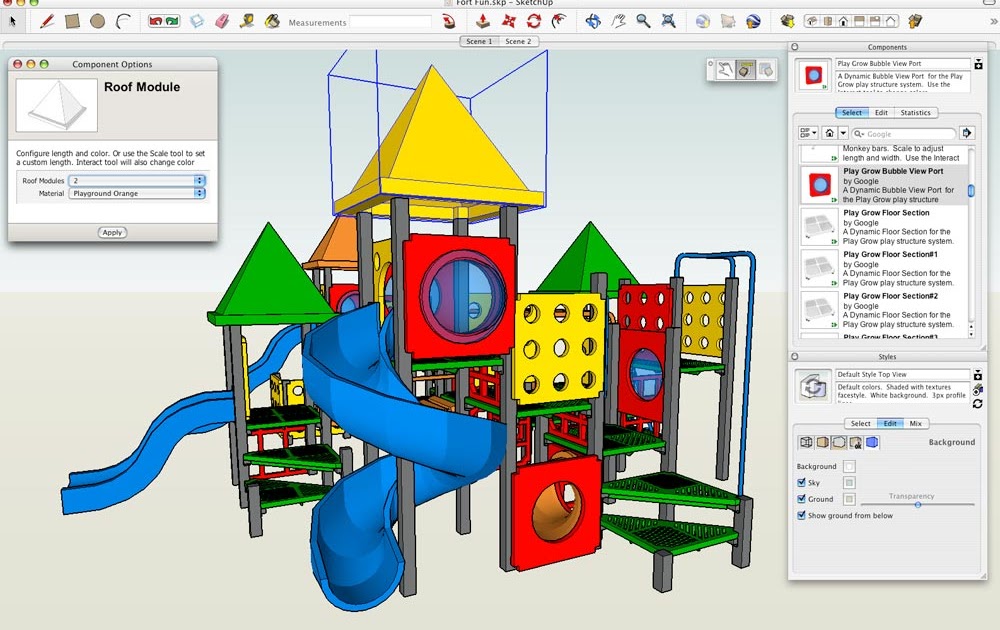The height and width of the screenshot is (630, 1000).
Task: Open Components view options dropdown
Action: [808, 133]
